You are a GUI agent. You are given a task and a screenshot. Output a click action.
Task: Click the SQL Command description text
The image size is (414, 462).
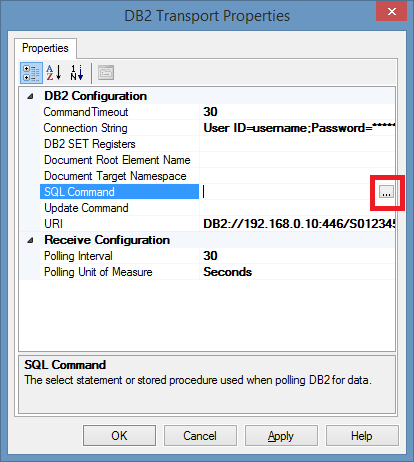[x=198, y=380]
